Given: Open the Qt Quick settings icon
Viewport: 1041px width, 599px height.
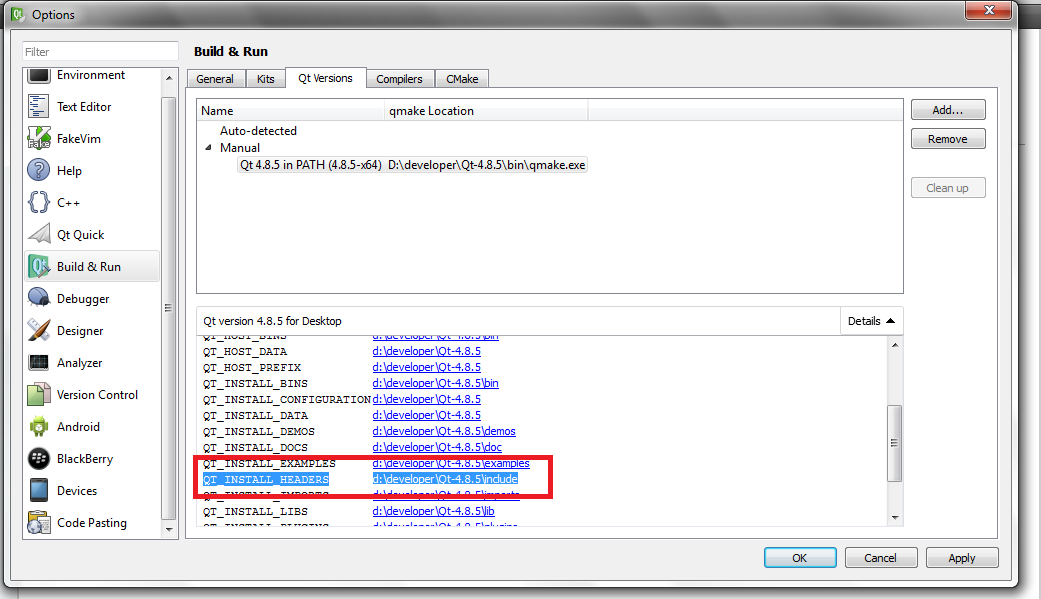Looking at the screenshot, I should (x=39, y=234).
